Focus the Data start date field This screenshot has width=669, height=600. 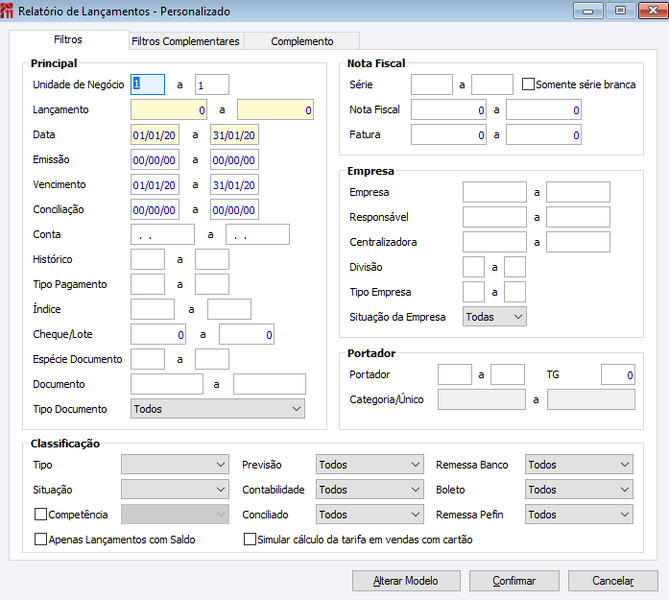tap(155, 135)
